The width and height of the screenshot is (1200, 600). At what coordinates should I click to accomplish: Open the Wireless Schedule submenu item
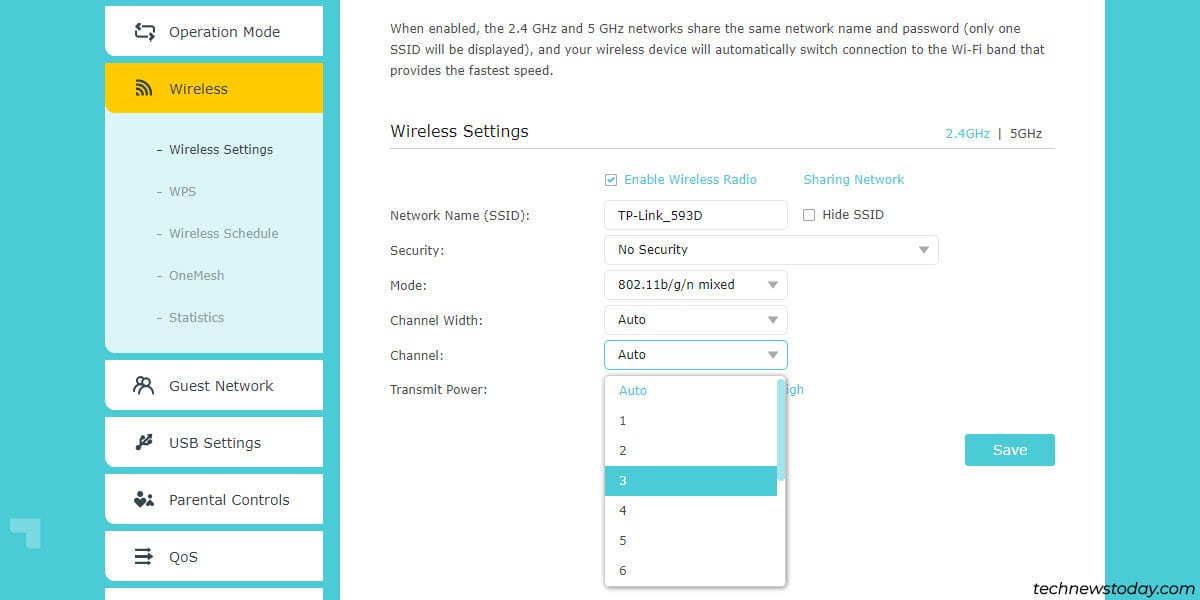pyautogui.click(x=224, y=234)
